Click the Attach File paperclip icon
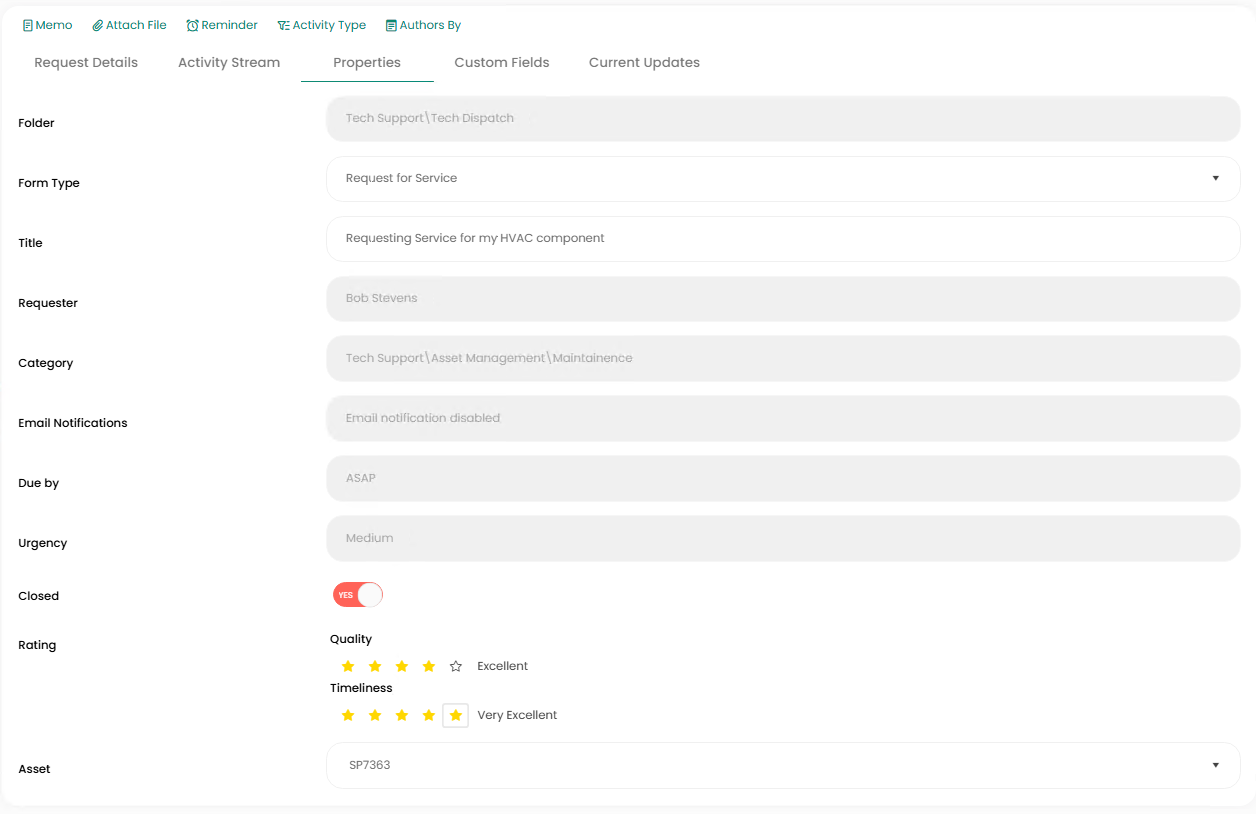Screen dimensions: 1256x814 tap(98, 25)
